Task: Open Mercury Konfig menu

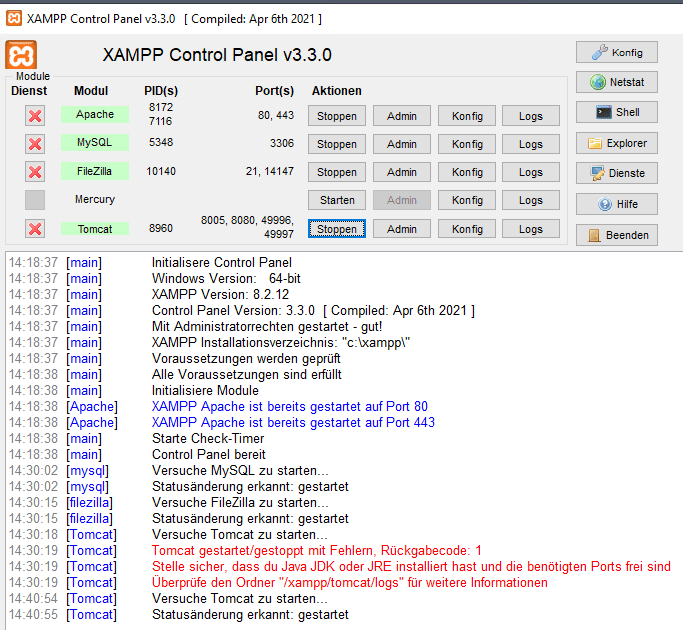Action: [467, 200]
